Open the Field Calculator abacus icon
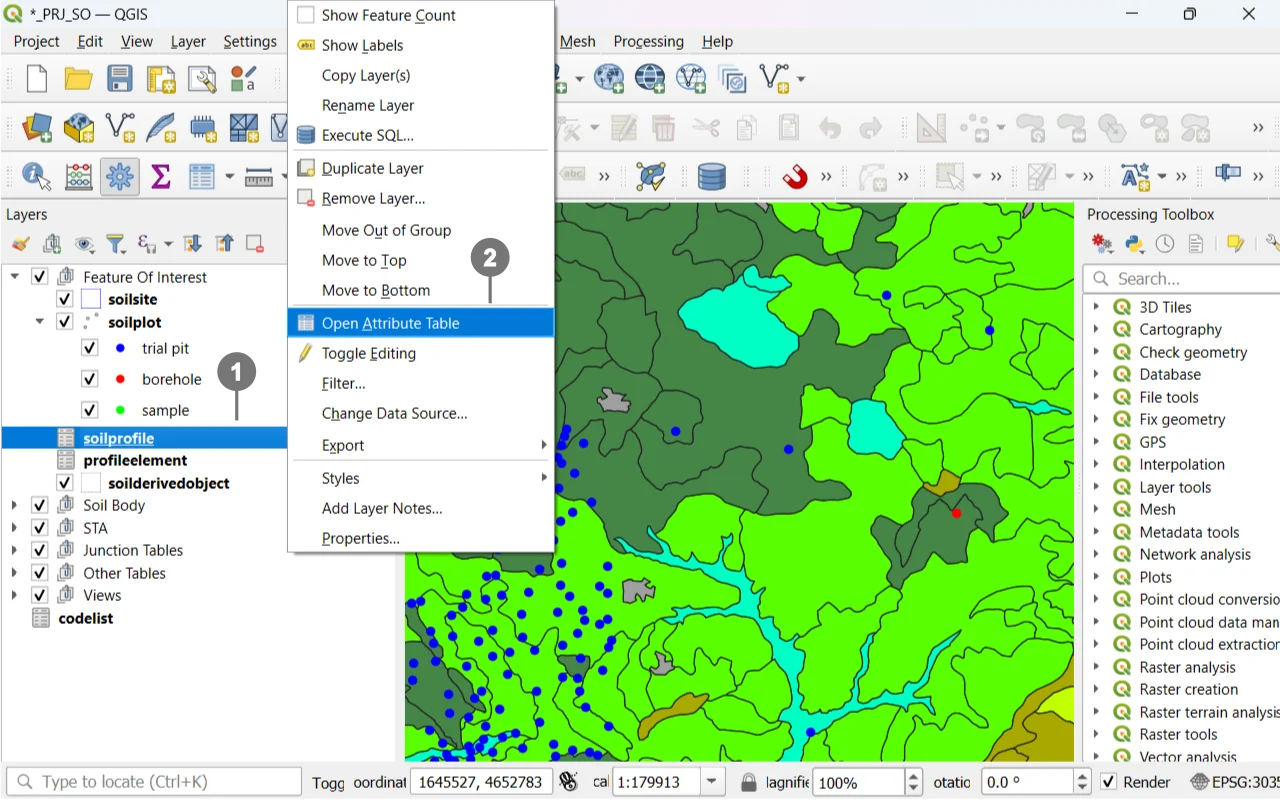1280x800 pixels. coord(79,177)
